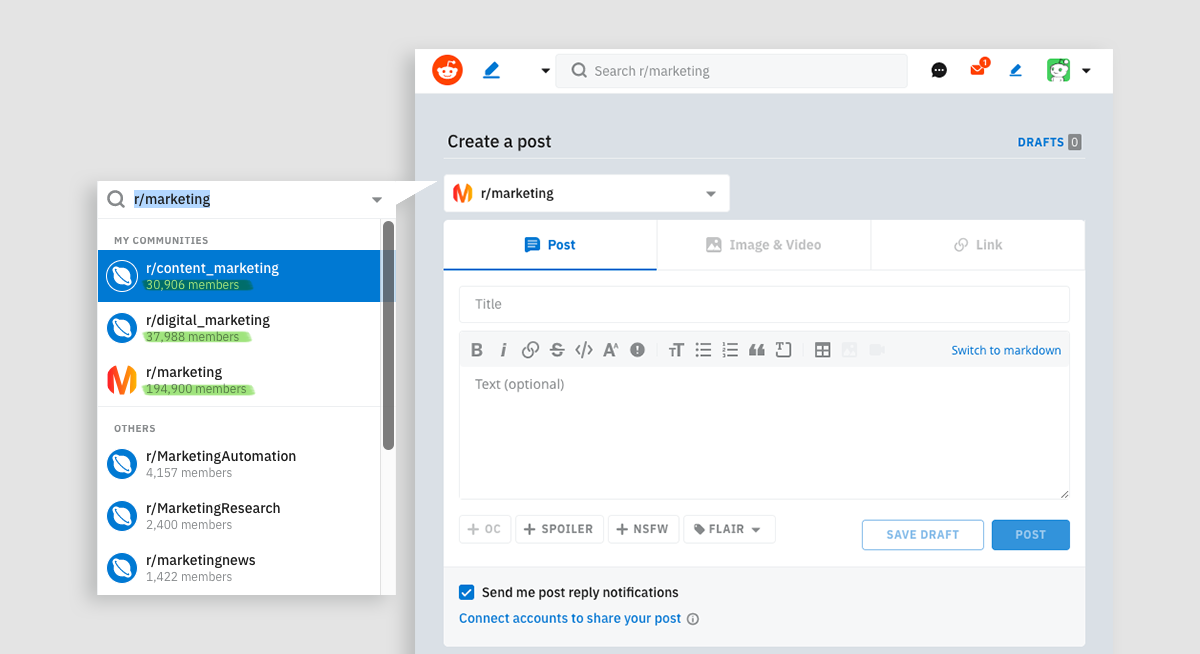Screen dimensions: 1200x654
Task: Insert a table in the editor
Action: tap(822, 350)
